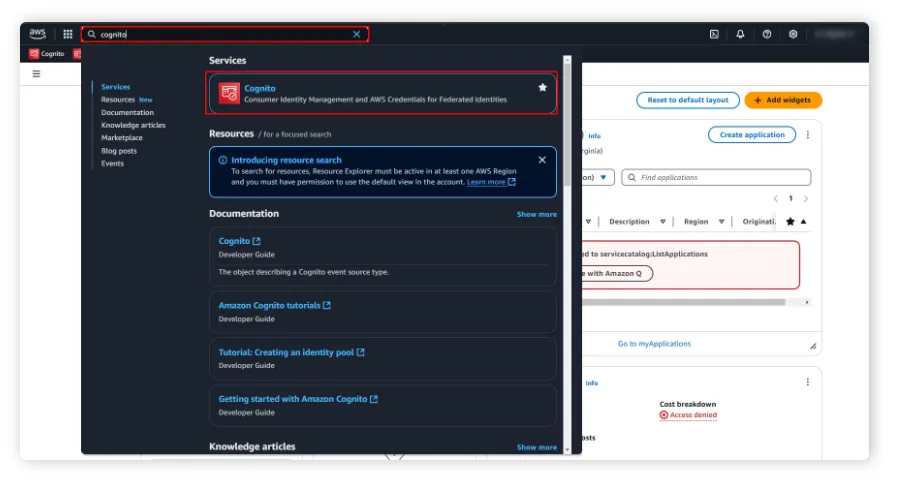Image resolution: width=902 pixels, height=480 pixels.
Task: Open the Cognito service result
Action: point(382,93)
